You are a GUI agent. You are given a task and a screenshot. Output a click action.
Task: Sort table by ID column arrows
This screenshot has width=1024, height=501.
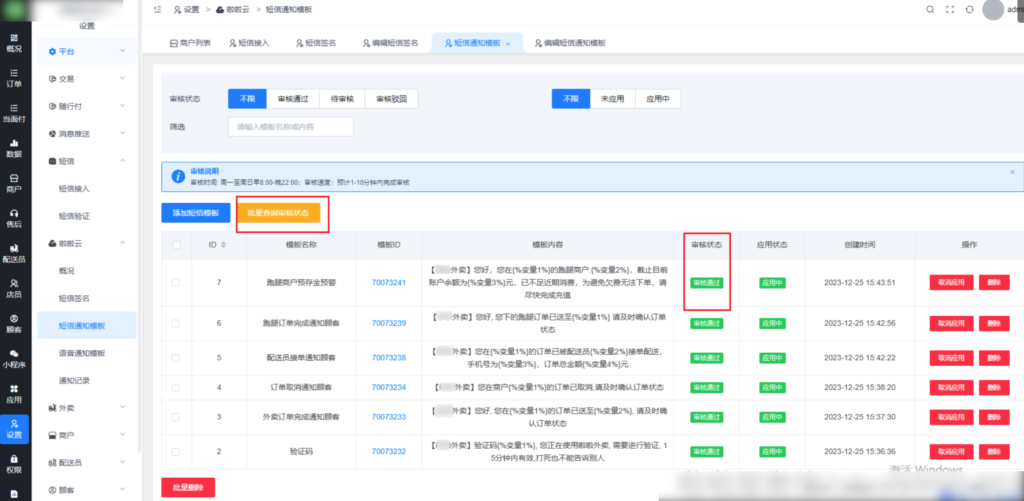click(225, 245)
